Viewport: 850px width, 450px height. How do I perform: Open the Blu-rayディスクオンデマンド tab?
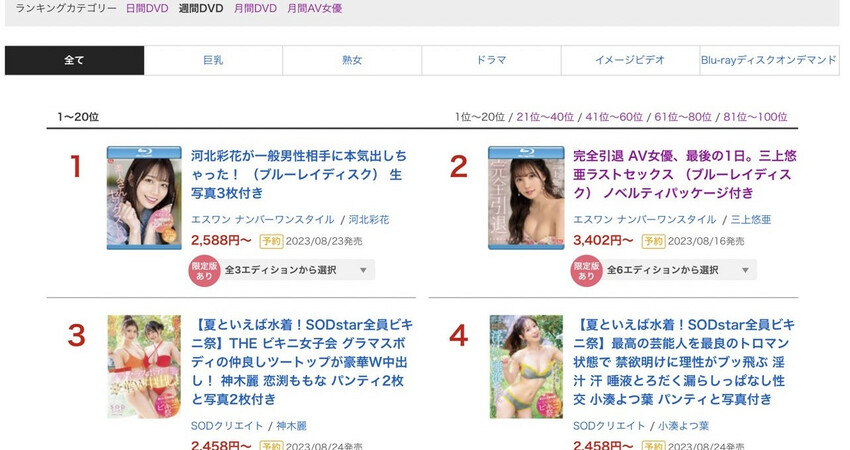pos(769,60)
